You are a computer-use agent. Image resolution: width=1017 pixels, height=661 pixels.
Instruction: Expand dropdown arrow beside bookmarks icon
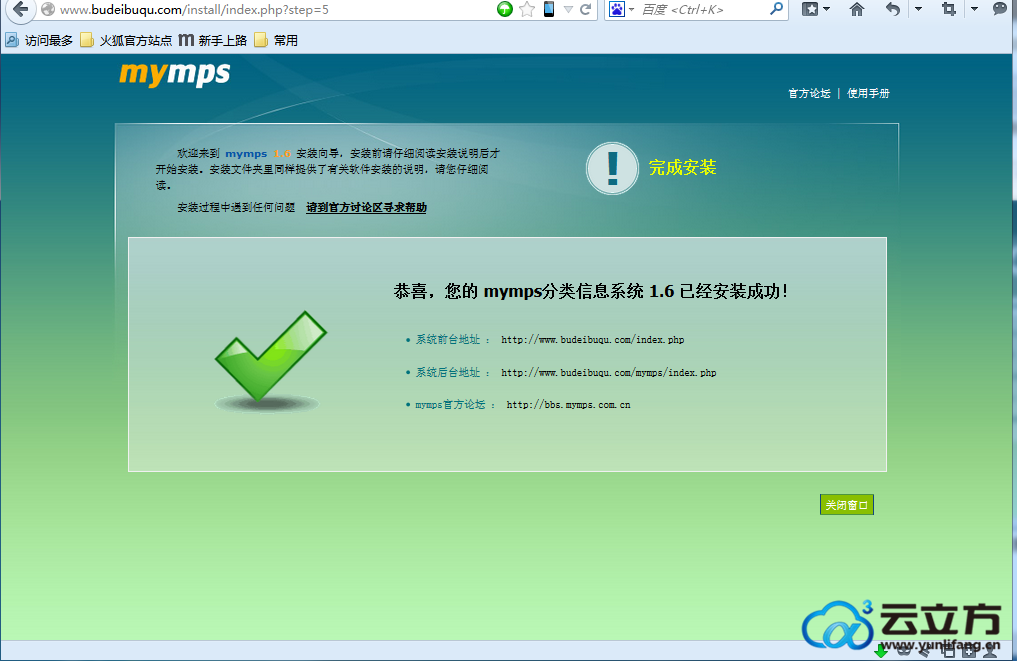pos(826,9)
